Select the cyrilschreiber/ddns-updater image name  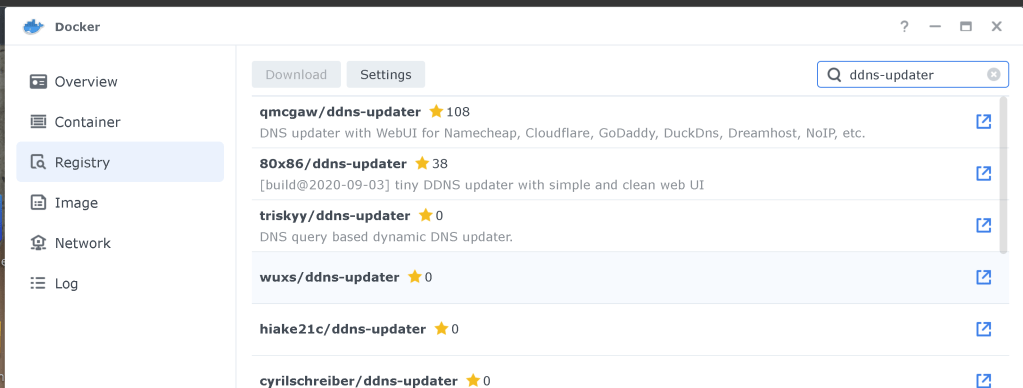[358, 381]
